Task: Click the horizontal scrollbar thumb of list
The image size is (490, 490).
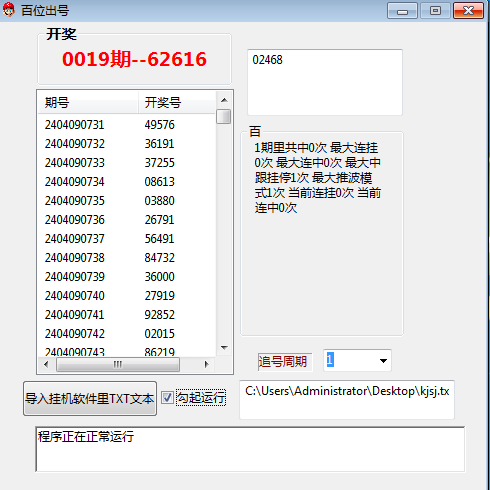Action: point(118,364)
